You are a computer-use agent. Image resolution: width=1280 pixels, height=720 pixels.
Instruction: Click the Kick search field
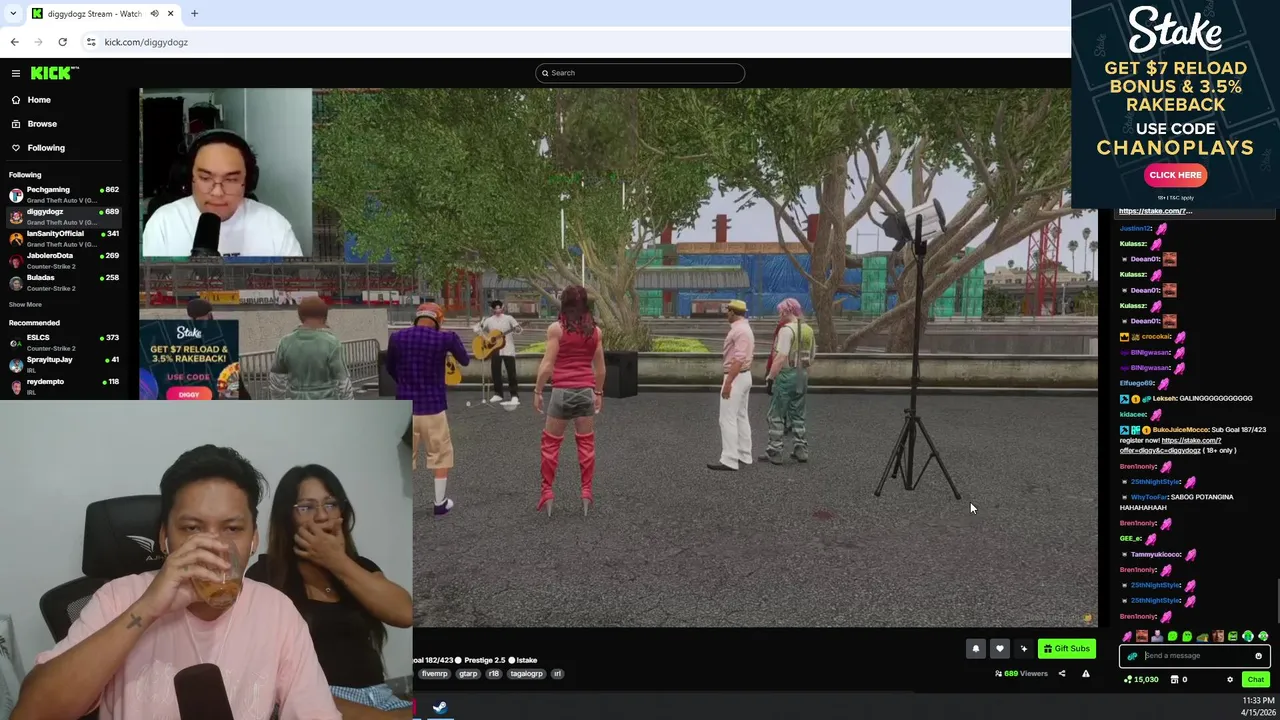[x=640, y=73]
